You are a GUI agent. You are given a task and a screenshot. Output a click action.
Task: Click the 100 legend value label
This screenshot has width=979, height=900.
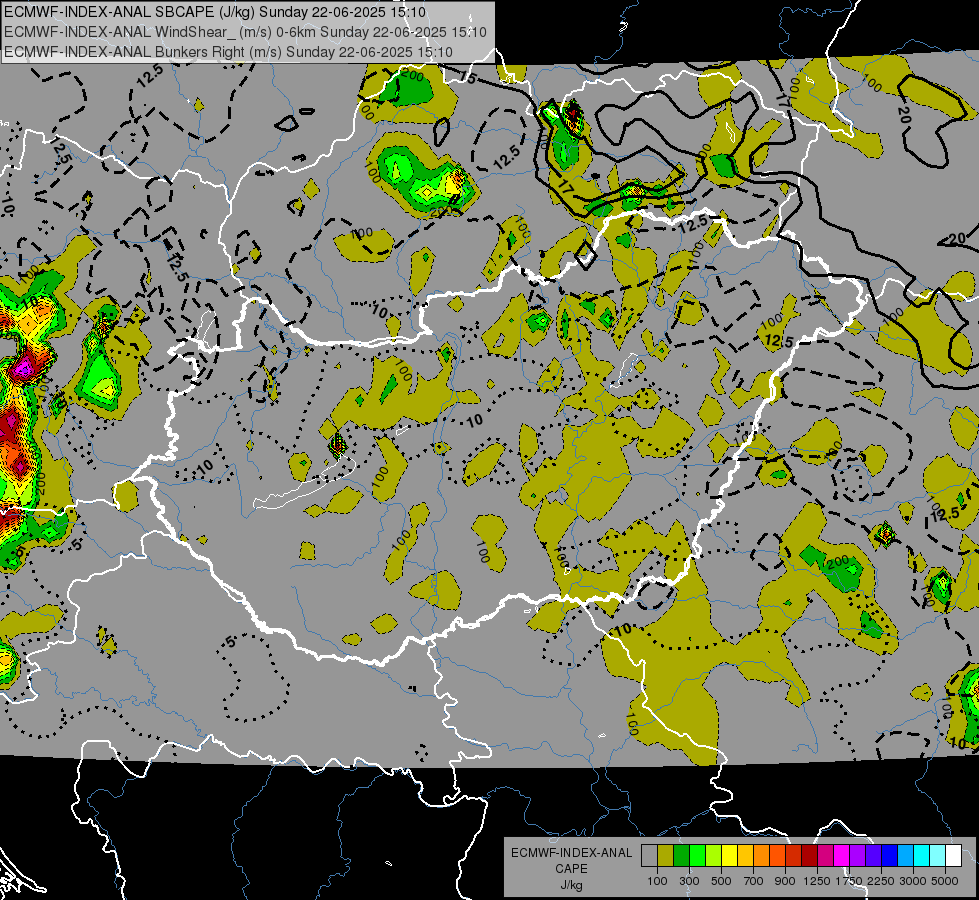[657, 881]
